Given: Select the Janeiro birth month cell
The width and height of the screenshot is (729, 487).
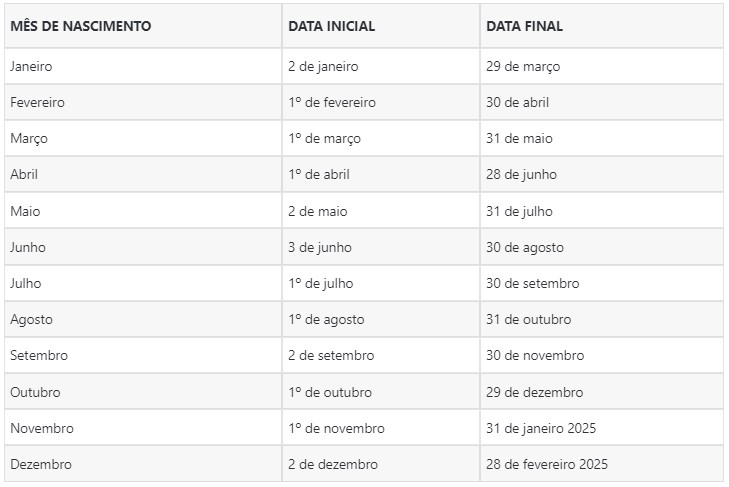Looking at the screenshot, I should [31, 66].
